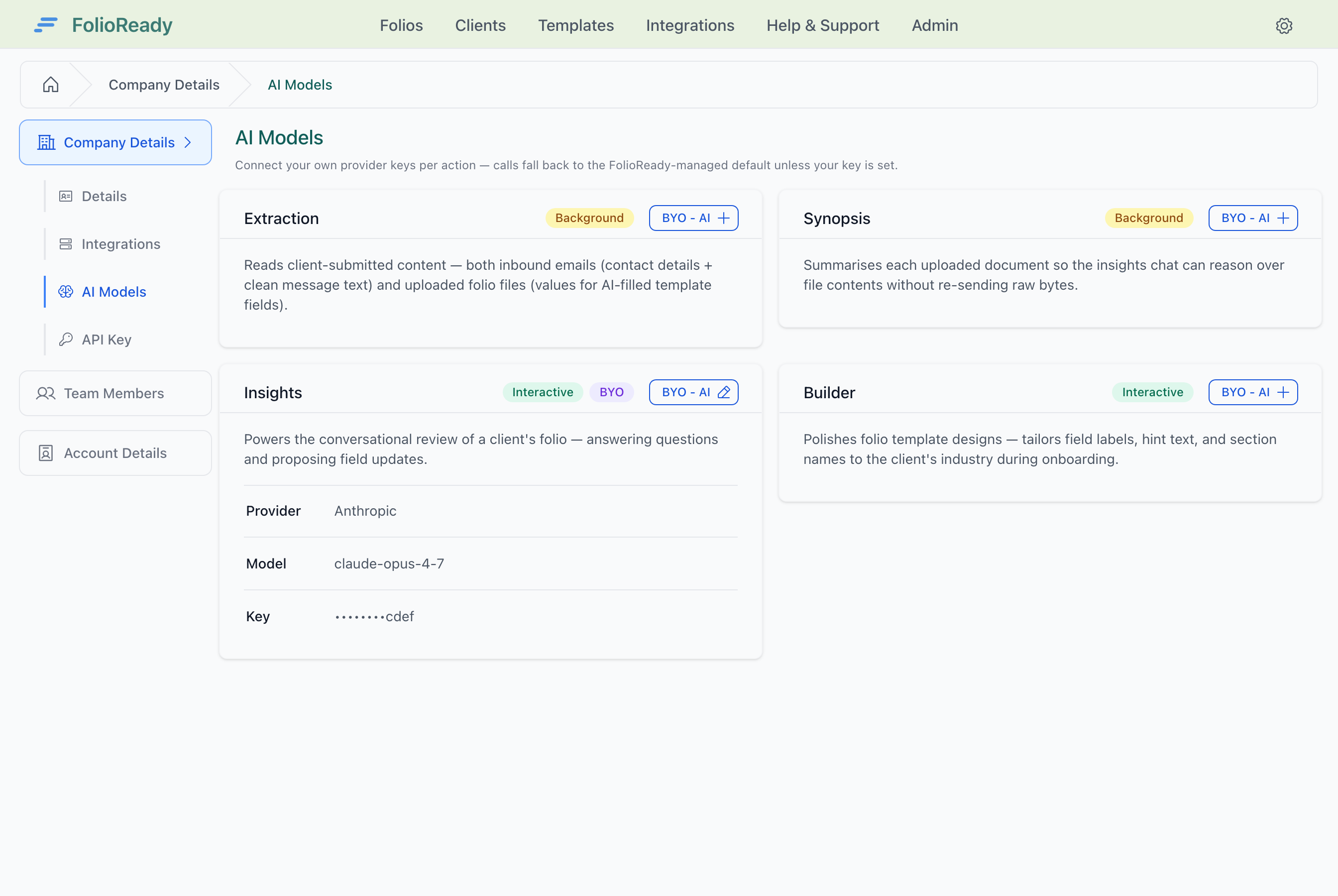The width and height of the screenshot is (1338, 896).
Task: Select Integrations in sidebar
Action: click(121, 244)
